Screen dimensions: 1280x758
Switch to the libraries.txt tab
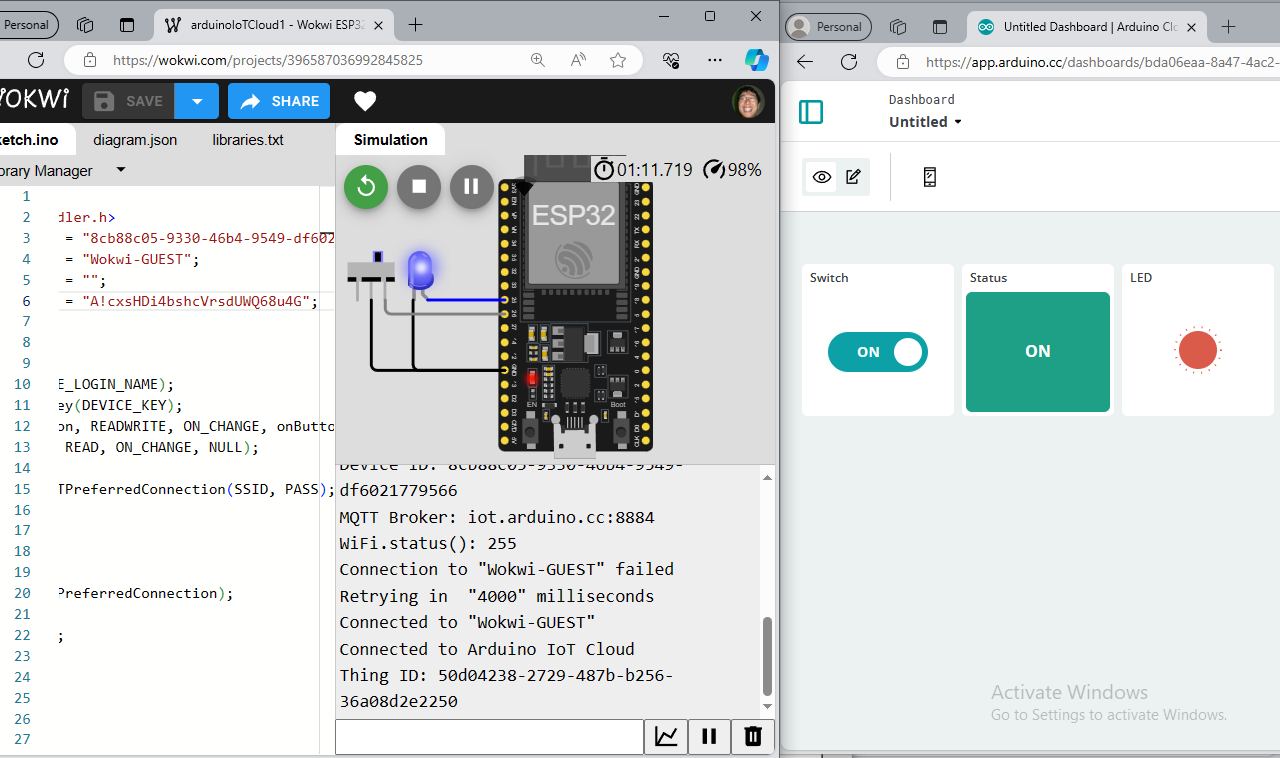[248, 140]
